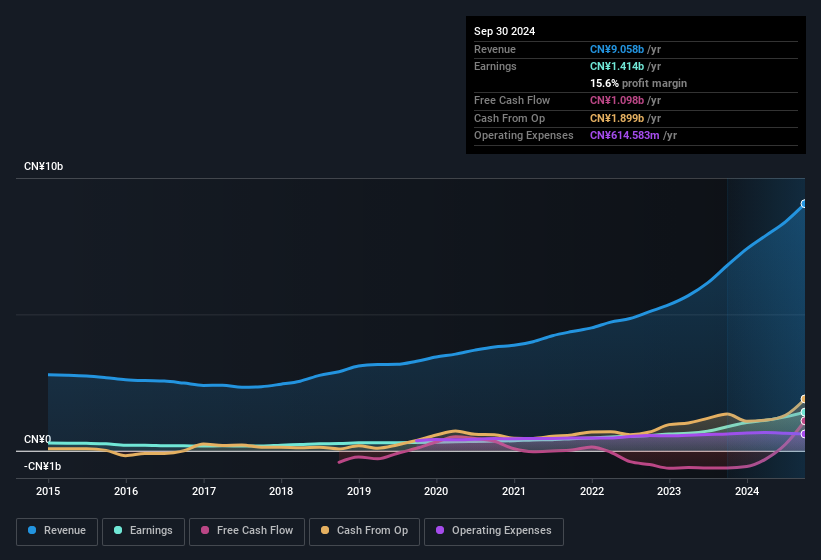Click the Sep 30 2024 tooltip date
821x560 pixels.
point(504,31)
